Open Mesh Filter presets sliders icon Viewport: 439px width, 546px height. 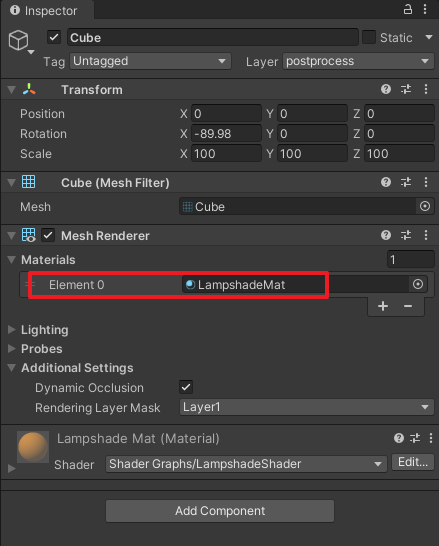(406, 182)
